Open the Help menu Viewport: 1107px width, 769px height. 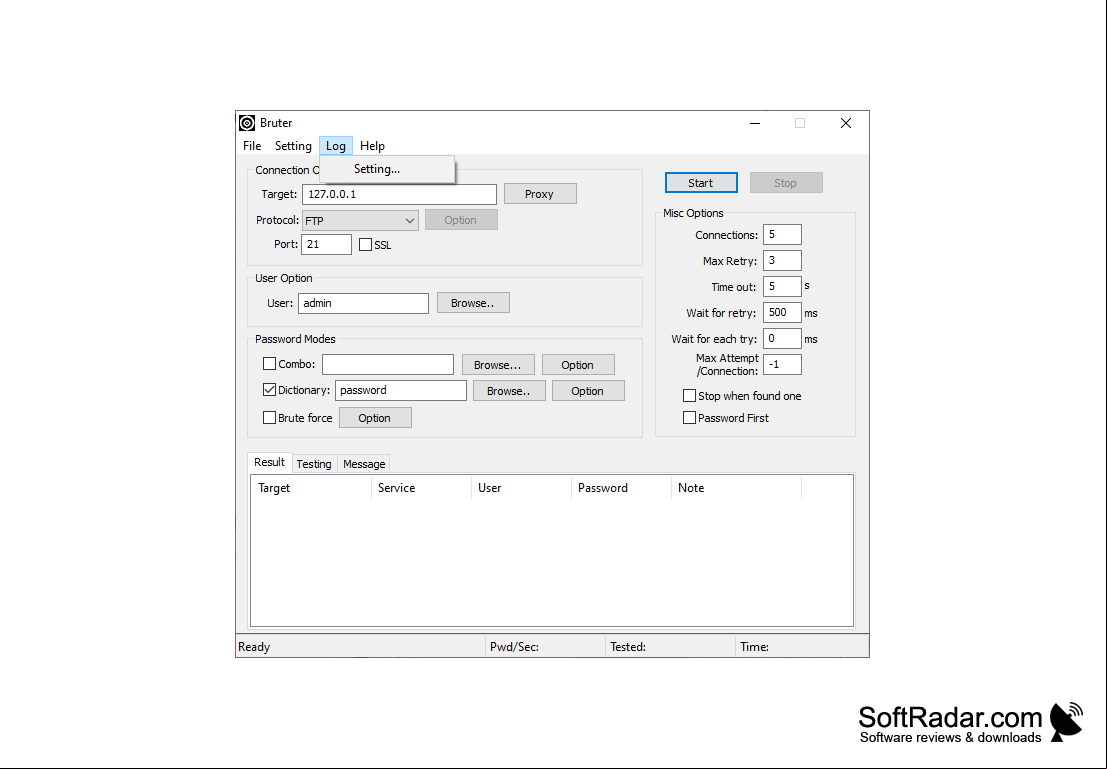[x=372, y=146]
